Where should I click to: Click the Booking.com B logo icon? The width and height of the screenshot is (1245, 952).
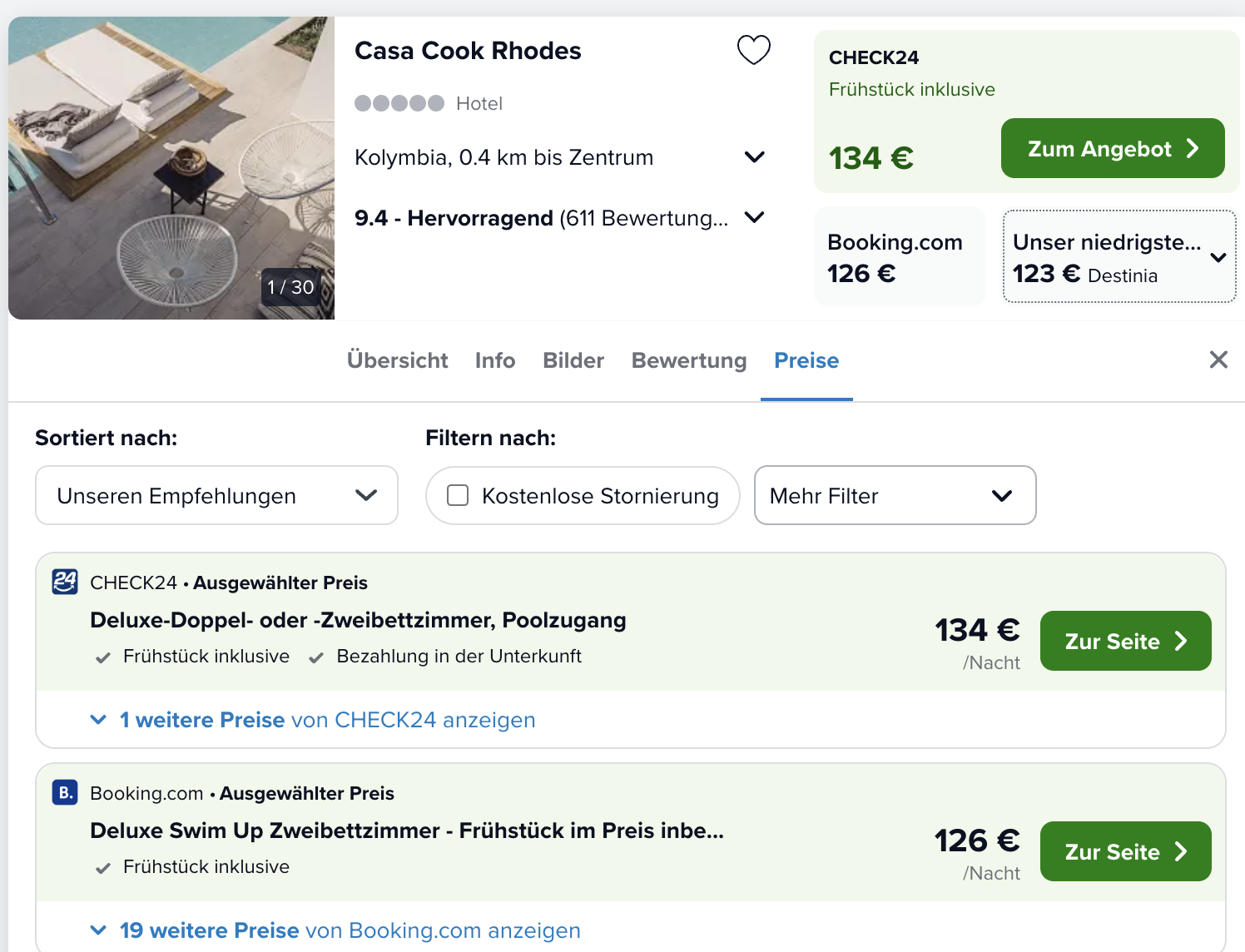click(x=65, y=792)
